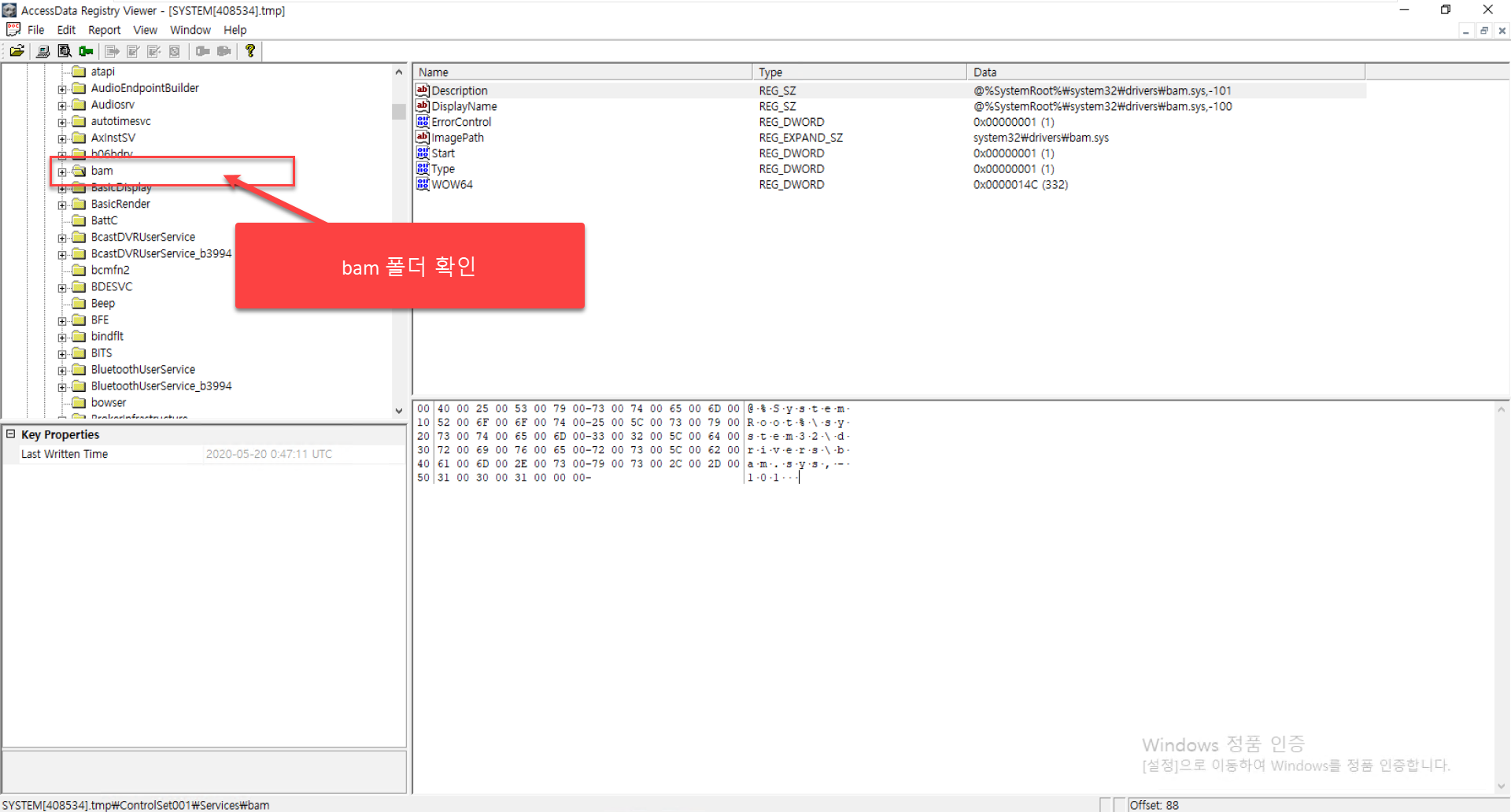Expand the bam tree node

coord(62,172)
